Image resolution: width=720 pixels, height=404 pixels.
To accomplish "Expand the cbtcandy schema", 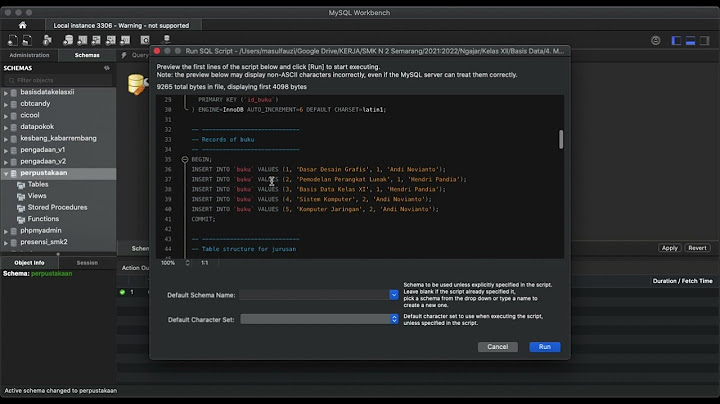I will pyautogui.click(x=6, y=104).
